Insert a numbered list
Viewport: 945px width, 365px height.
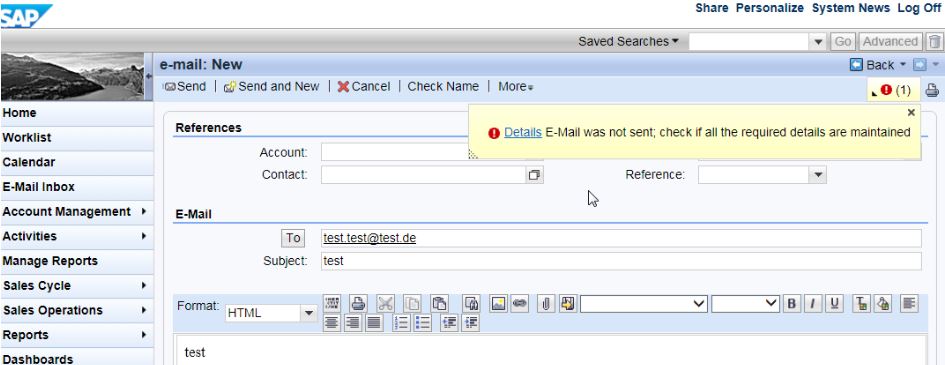(401, 323)
